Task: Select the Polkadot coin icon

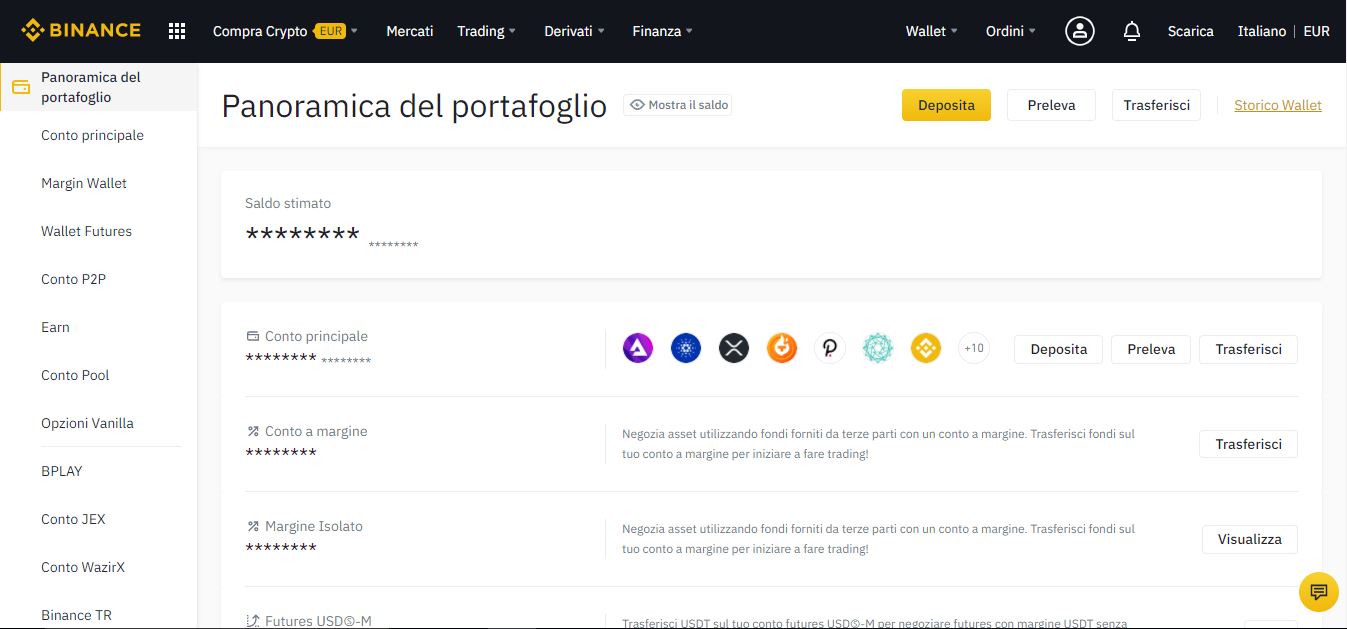Action: pos(830,348)
